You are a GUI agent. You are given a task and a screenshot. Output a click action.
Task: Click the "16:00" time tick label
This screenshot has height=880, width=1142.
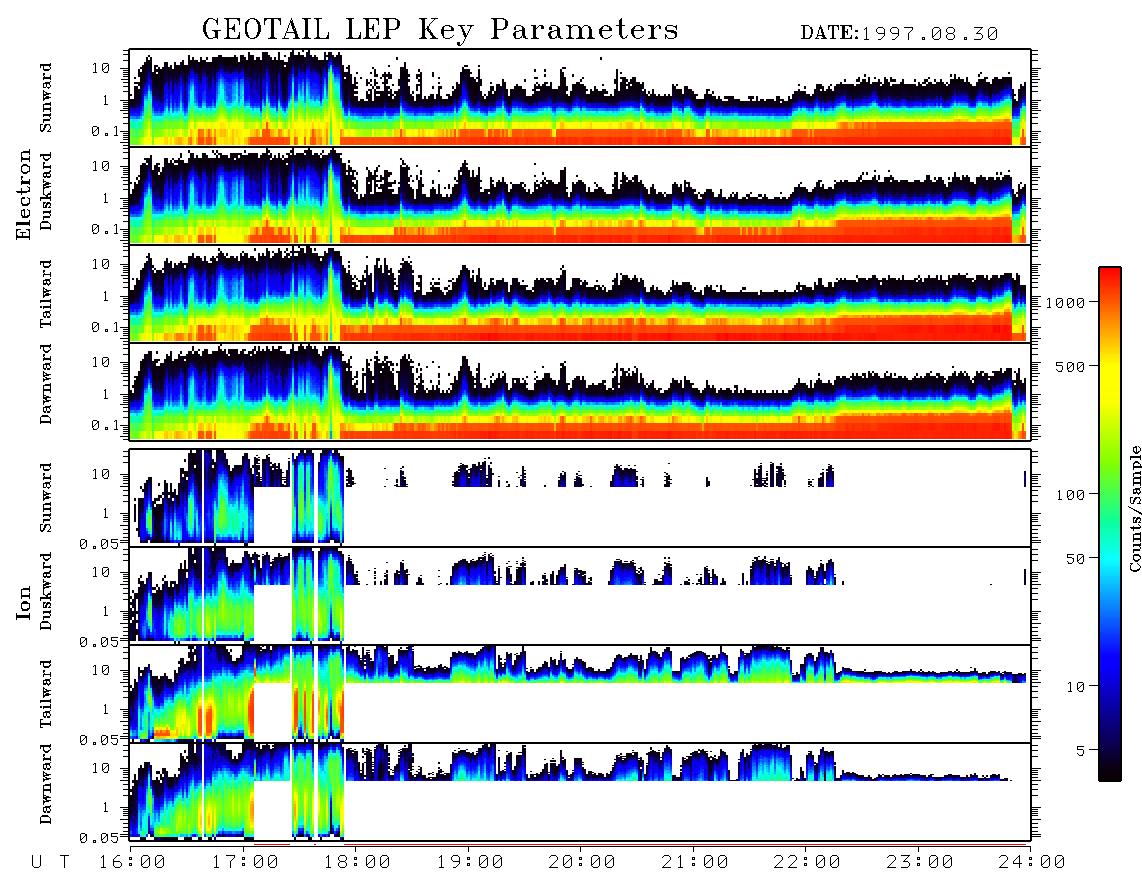coord(133,862)
